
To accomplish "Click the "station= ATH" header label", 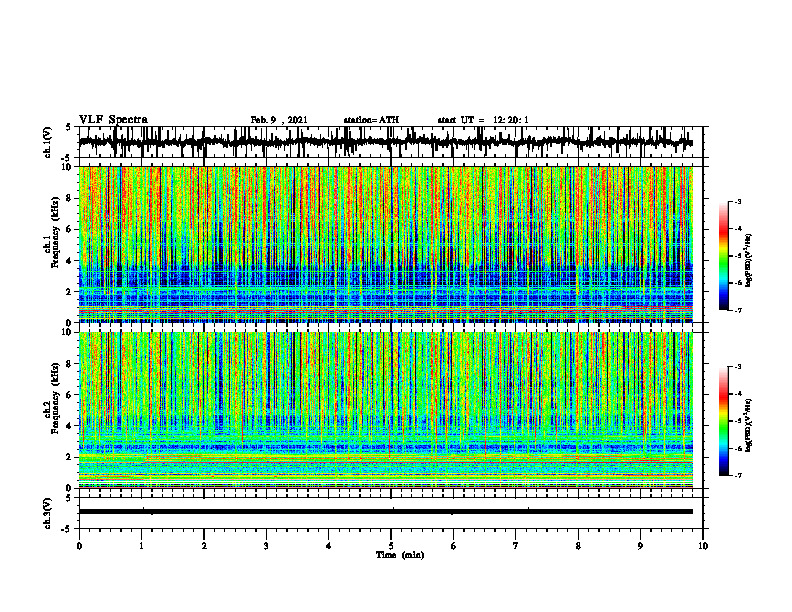I will [x=371, y=120].
